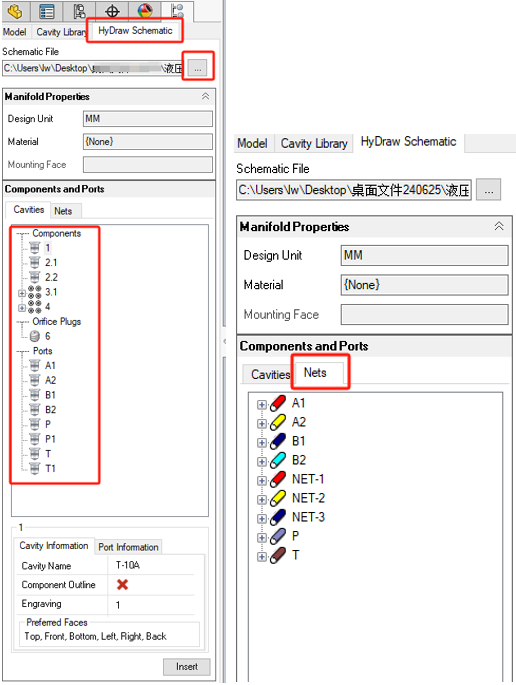Select component 2.1 in Cavities tree
Image resolution: width=516 pixels, height=685 pixels.
(51, 263)
